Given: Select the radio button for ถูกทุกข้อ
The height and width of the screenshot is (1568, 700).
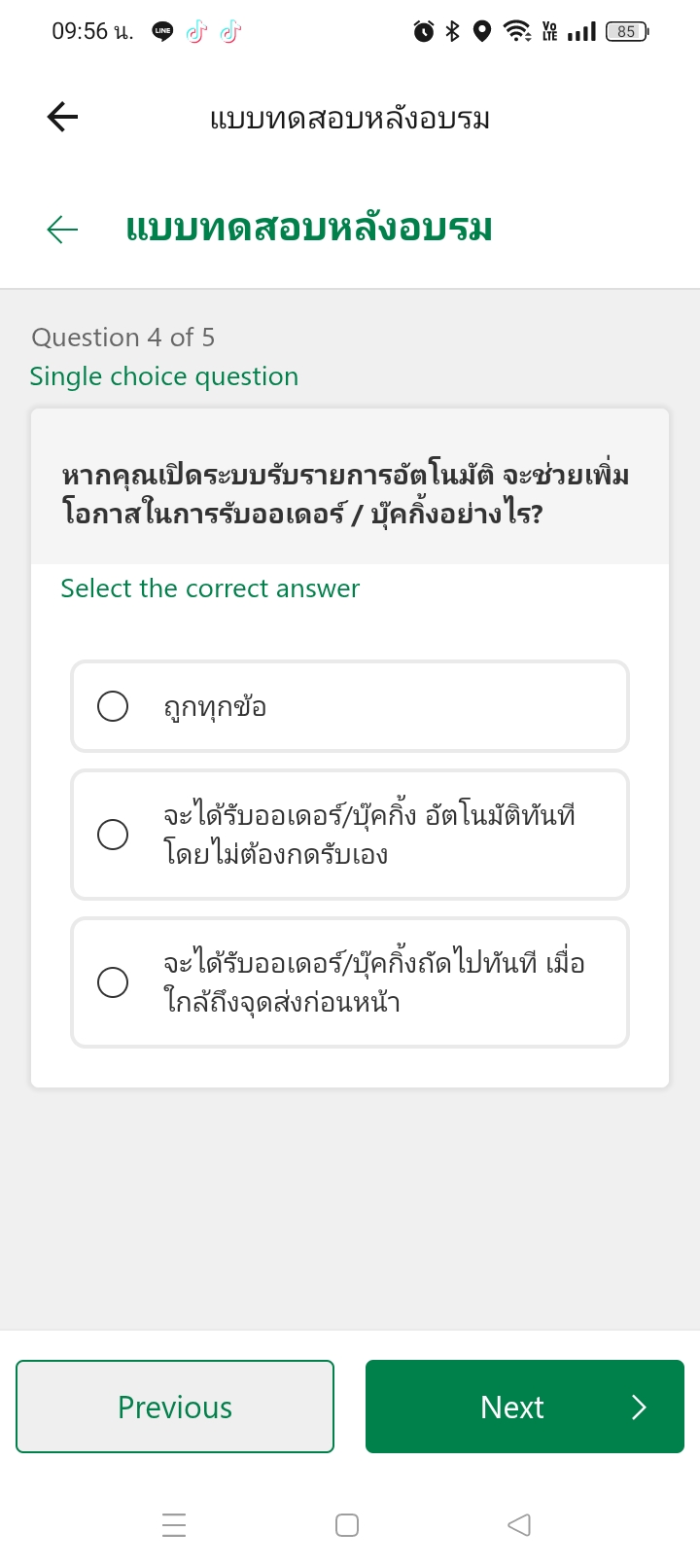Looking at the screenshot, I should (113, 706).
